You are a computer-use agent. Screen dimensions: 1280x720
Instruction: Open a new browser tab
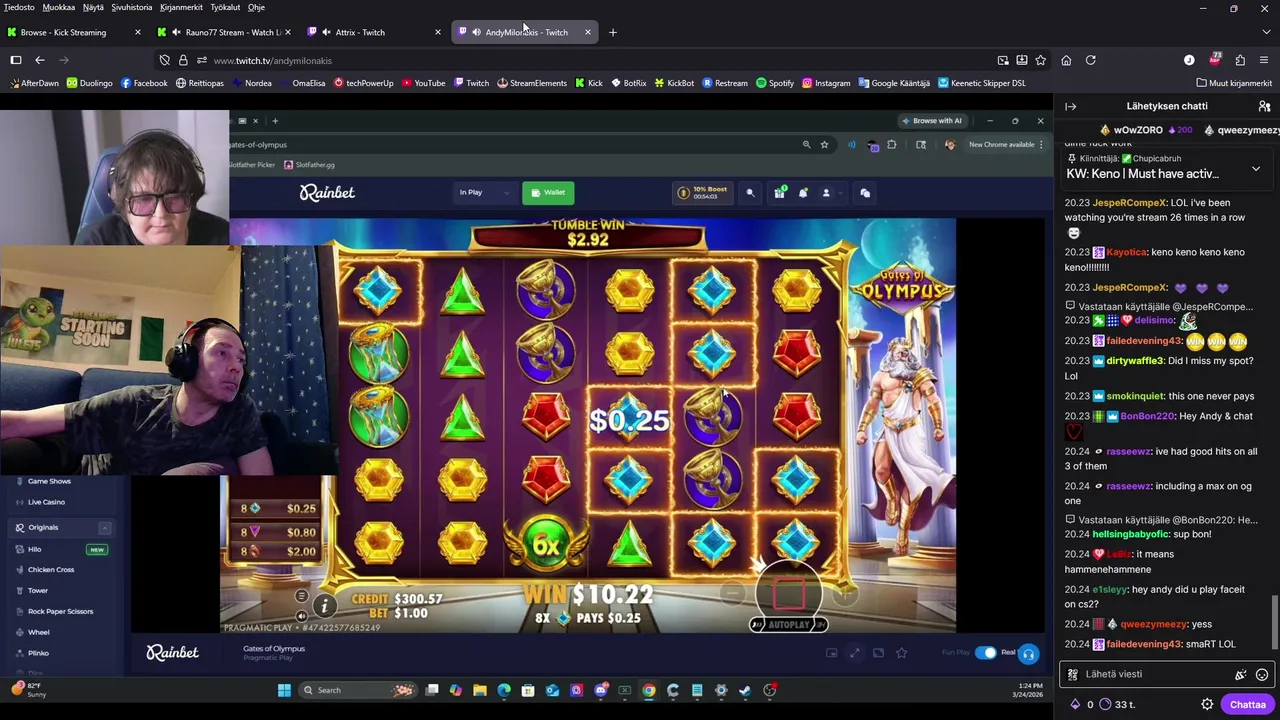click(x=613, y=32)
